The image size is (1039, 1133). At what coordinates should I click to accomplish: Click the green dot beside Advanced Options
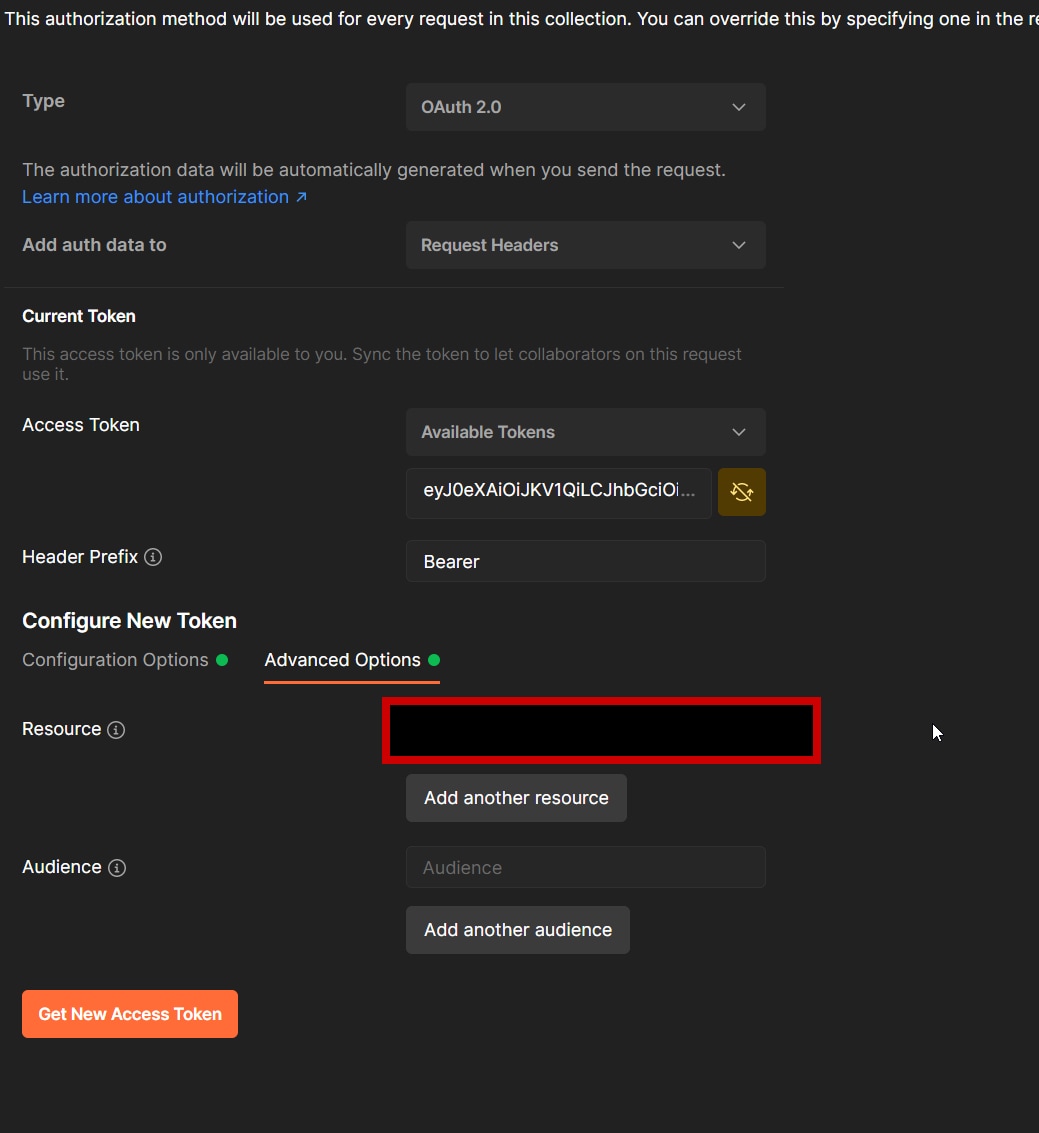coord(434,660)
